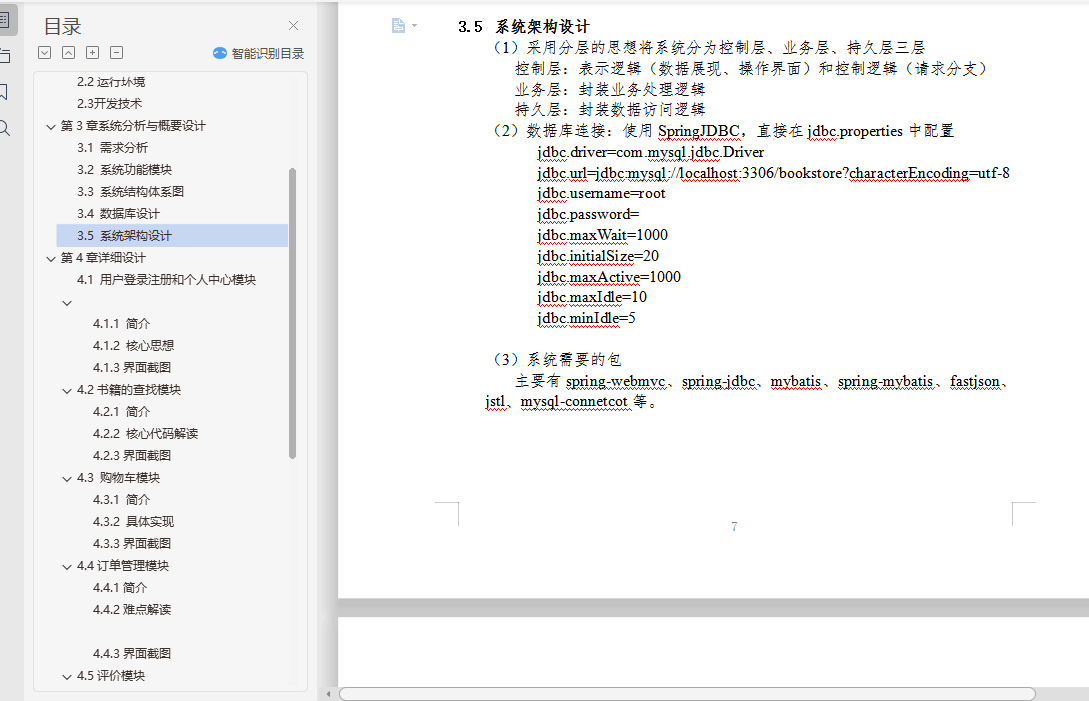Image resolution: width=1089 pixels, height=701 pixels.
Task: Click the document horizontal scrollbar thumb
Action: 687,694
